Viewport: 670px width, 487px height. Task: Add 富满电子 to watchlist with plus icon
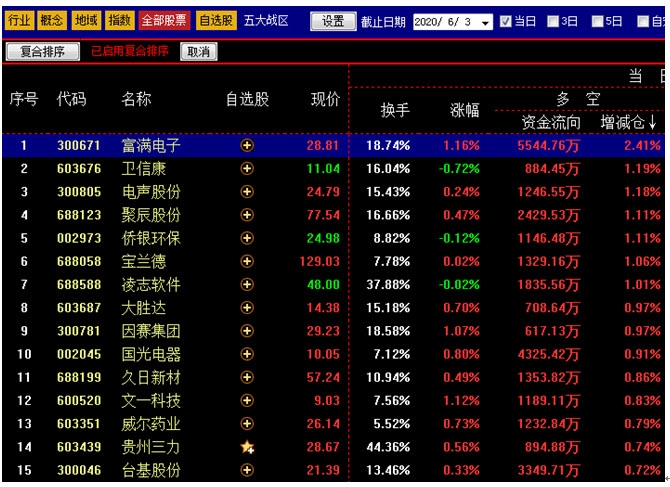click(x=247, y=146)
